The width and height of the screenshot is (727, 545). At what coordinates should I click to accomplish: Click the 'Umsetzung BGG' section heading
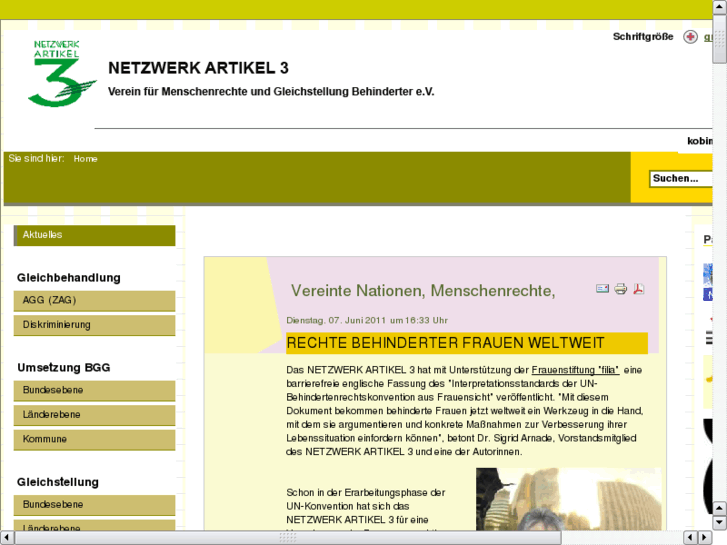tap(64, 368)
